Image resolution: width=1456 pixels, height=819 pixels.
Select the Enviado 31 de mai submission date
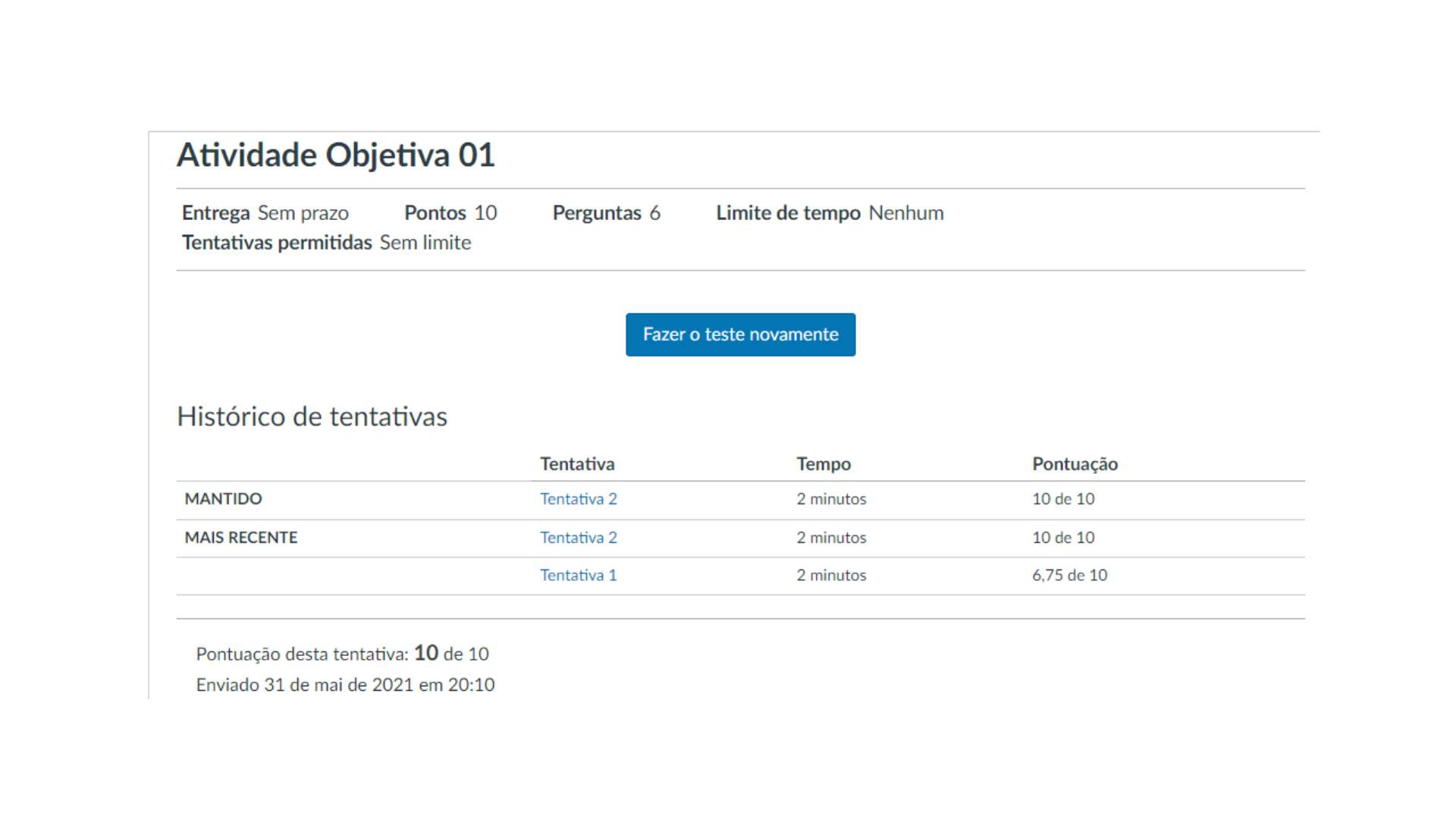pos(345,685)
